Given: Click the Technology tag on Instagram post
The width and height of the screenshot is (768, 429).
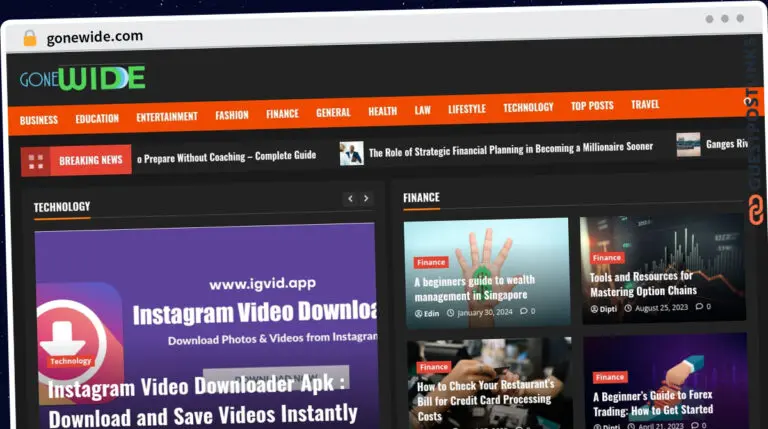Looking at the screenshot, I should tap(71, 361).
